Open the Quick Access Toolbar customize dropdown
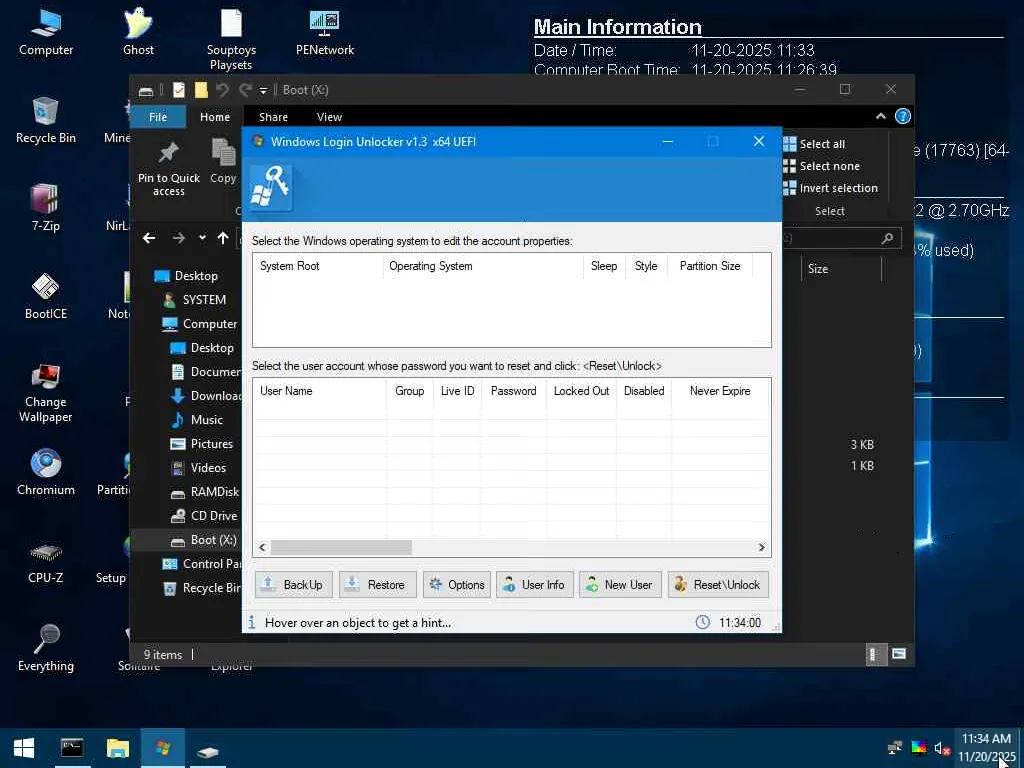 click(263, 90)
